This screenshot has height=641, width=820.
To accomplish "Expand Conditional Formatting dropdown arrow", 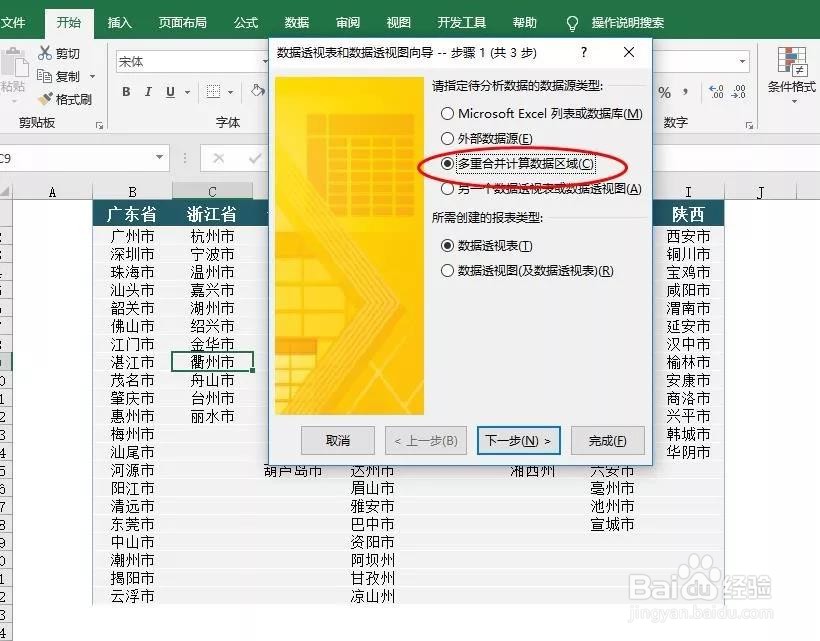I will [794, 101].
